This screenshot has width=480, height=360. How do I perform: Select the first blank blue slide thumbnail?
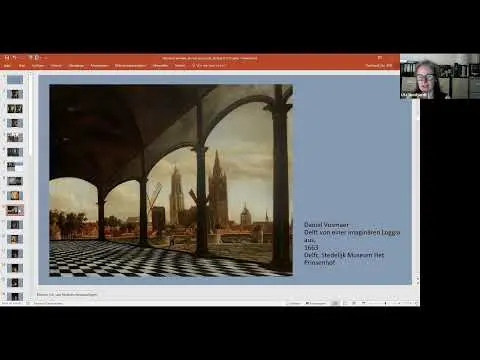pyautogui.click(x=15, y=80)
